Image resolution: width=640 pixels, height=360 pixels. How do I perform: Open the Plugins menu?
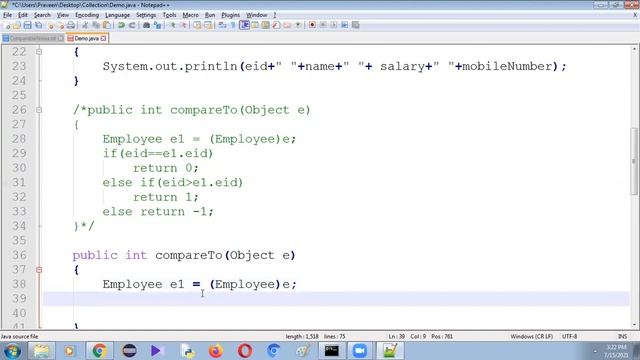tap(231, 15)
